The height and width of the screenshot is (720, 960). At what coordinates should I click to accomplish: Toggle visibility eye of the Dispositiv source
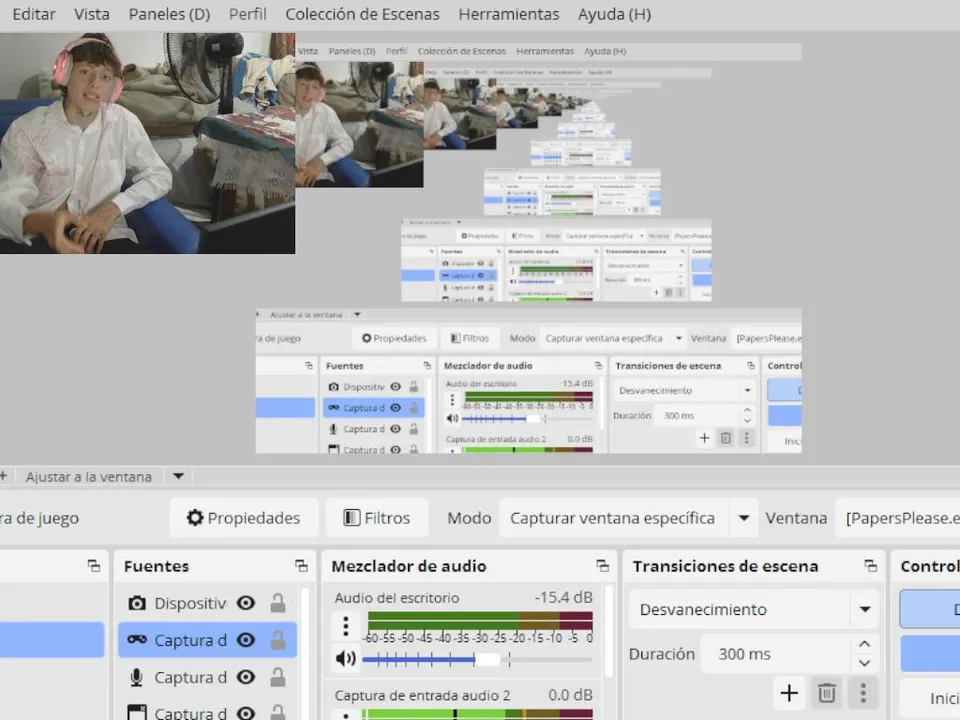pos(246,604)
